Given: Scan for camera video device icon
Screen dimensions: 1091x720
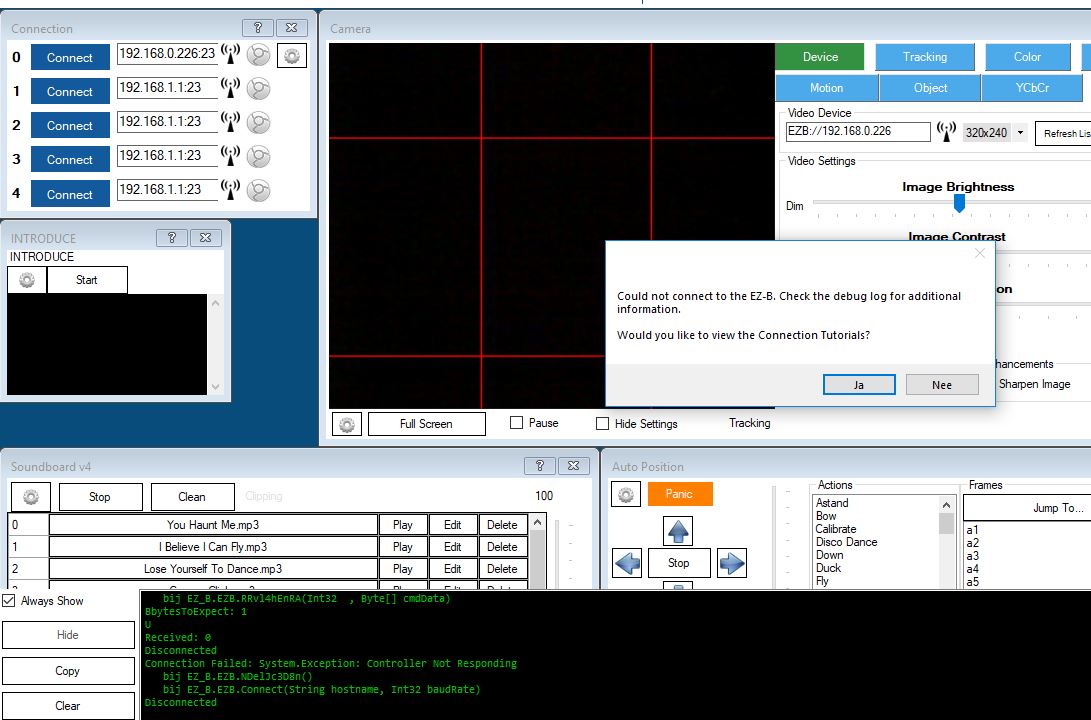Looking at the screenshot, I should [x=946, y=131].
